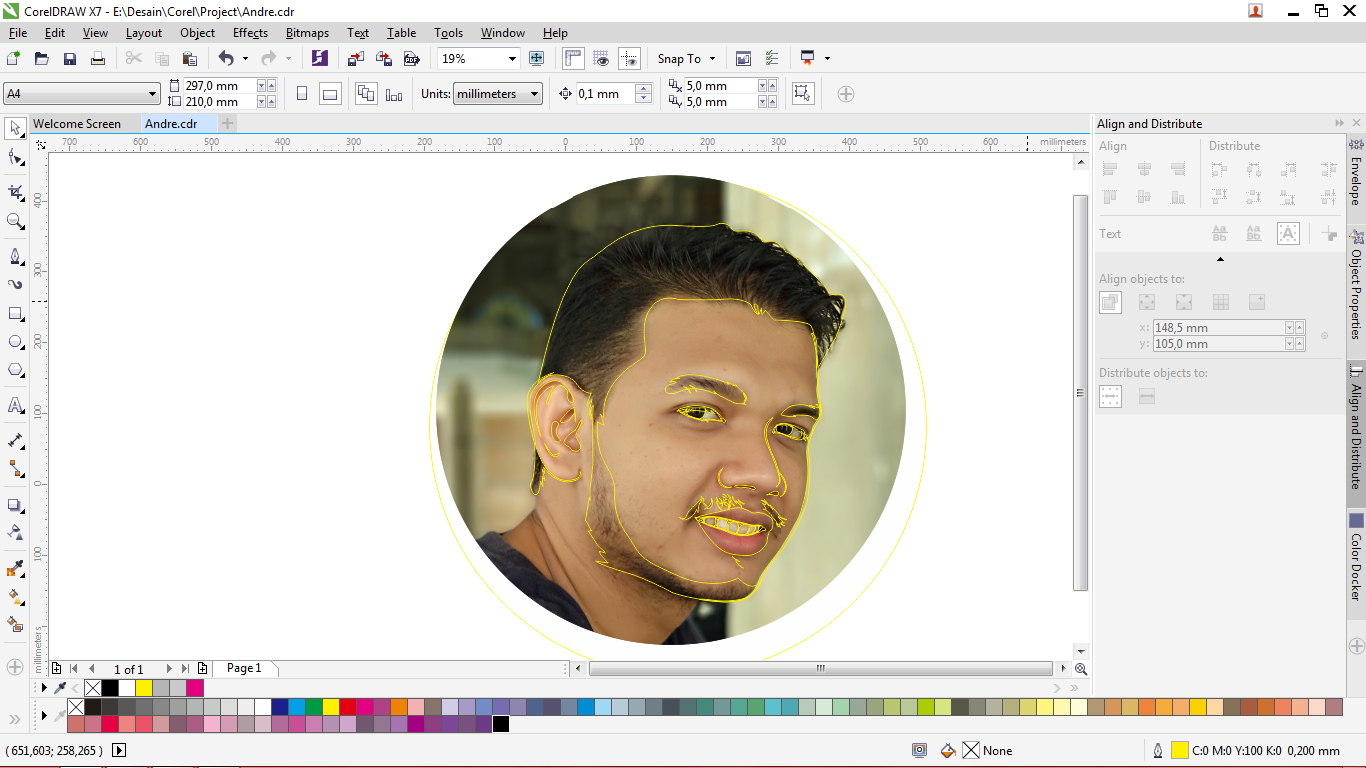1366x768 pixels.
Task: Open the Zoom Levels 19% dropdown
Action: [513, 59]
